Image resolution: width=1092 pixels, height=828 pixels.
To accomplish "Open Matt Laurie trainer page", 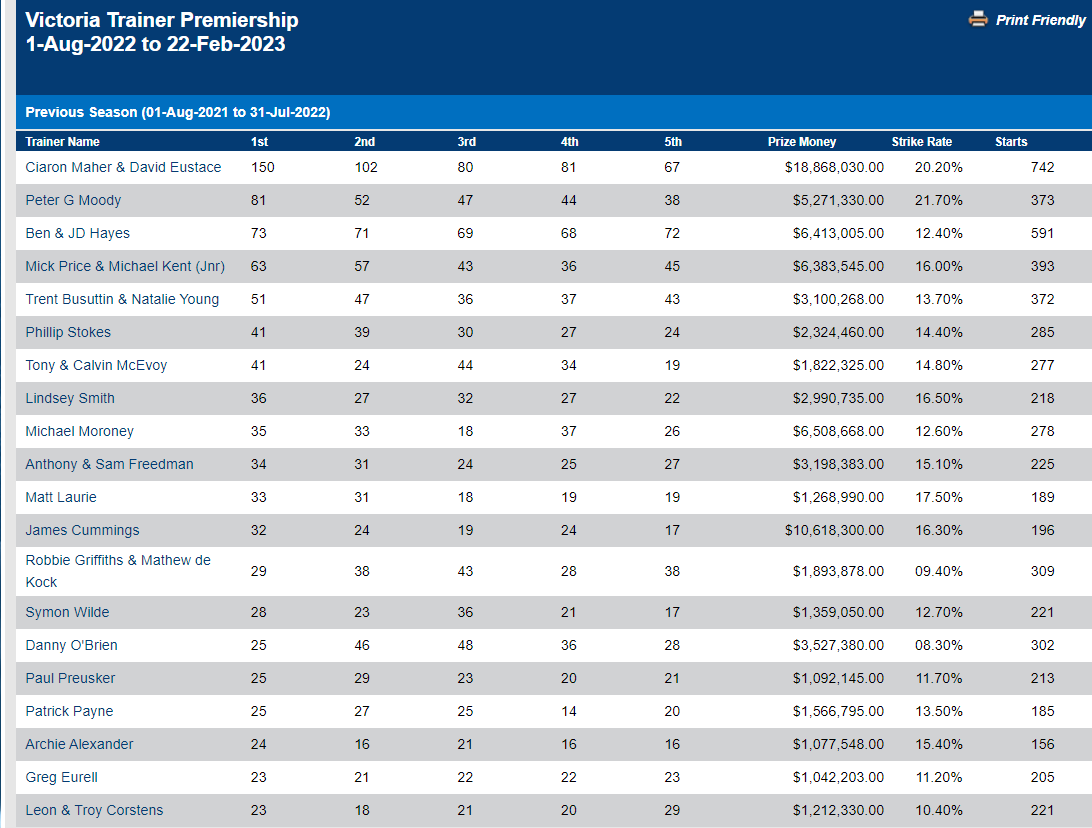I will [x=61, y=497].
